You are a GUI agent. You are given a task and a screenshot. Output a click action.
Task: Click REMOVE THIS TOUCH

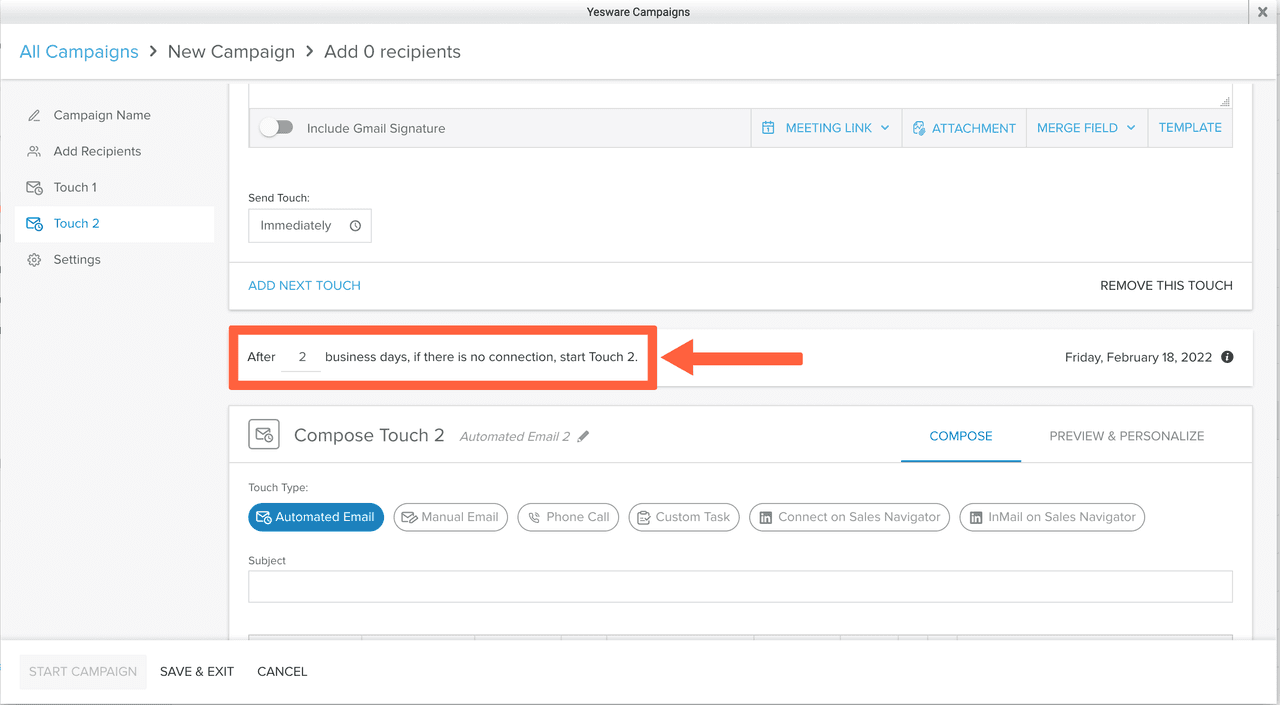tap(1166, 285)
